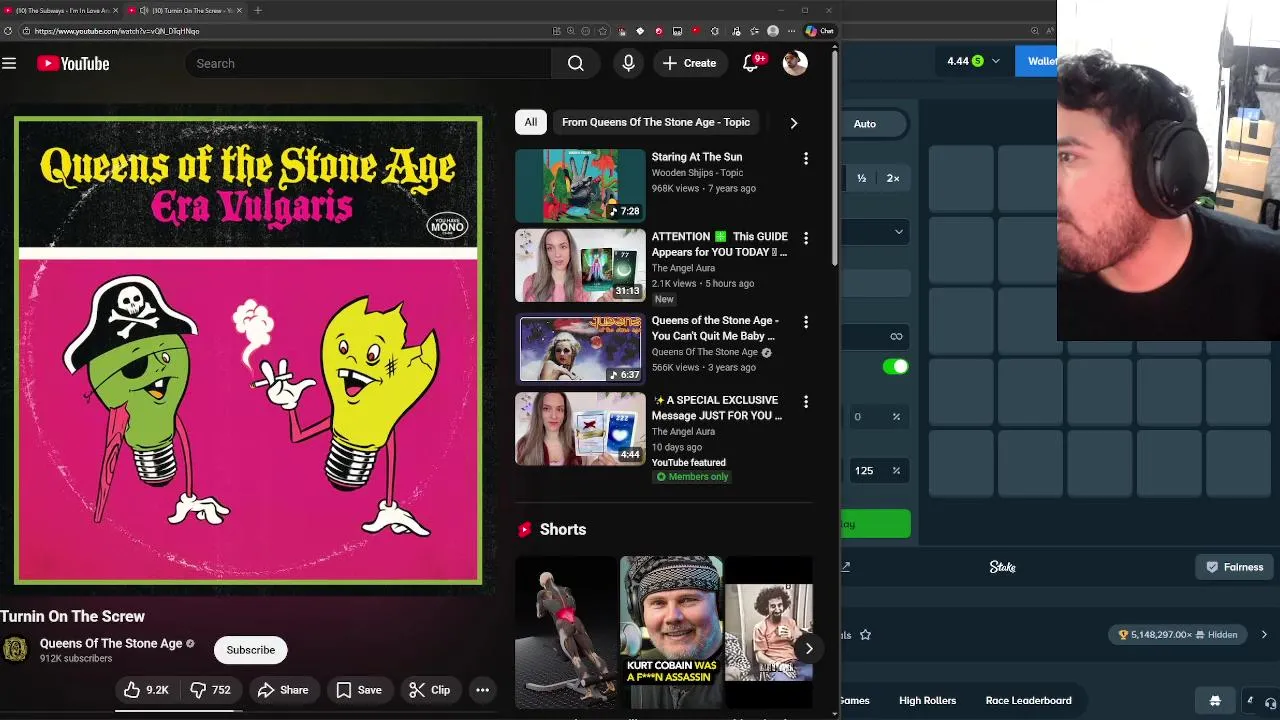Switch to Auto mode in Stake panel

point(865,124)
